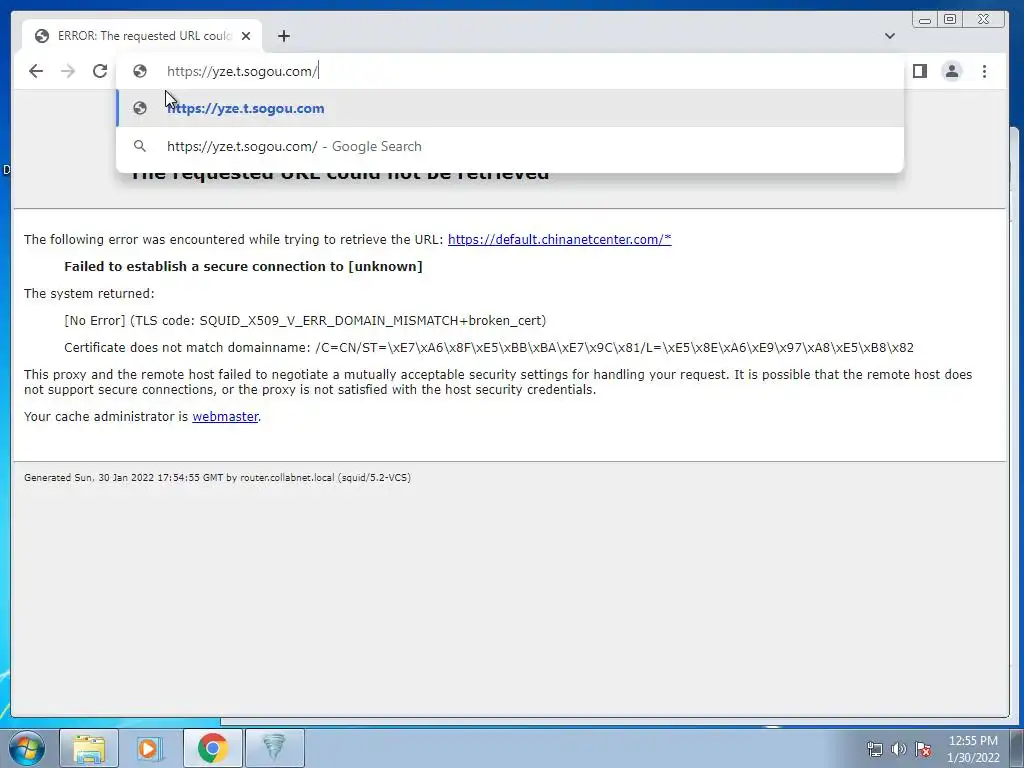Screen dimensions: 1024x768
Task: Click the globe icon beside sogou suggestion
Action: click(x=140, y=108)
